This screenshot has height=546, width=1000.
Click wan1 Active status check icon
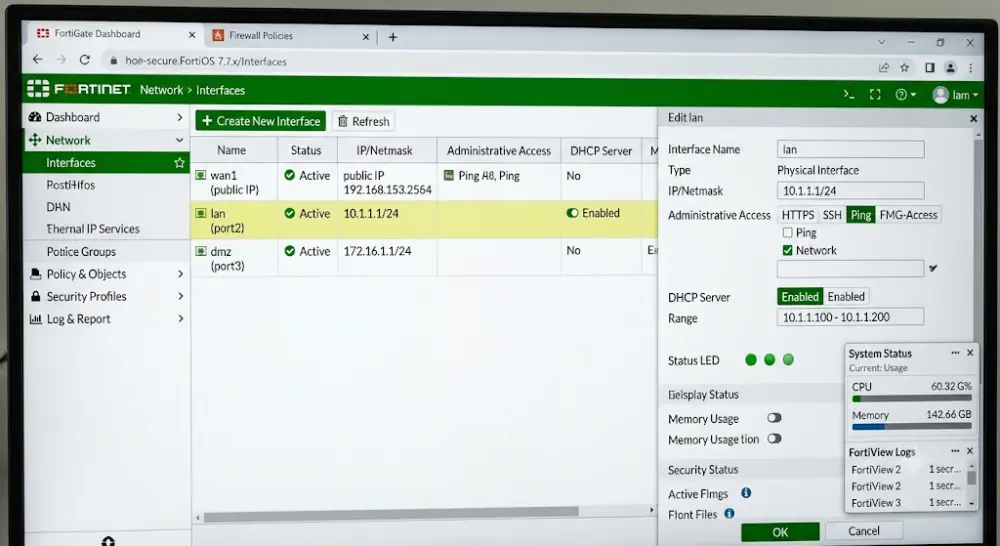pos(290,175)
